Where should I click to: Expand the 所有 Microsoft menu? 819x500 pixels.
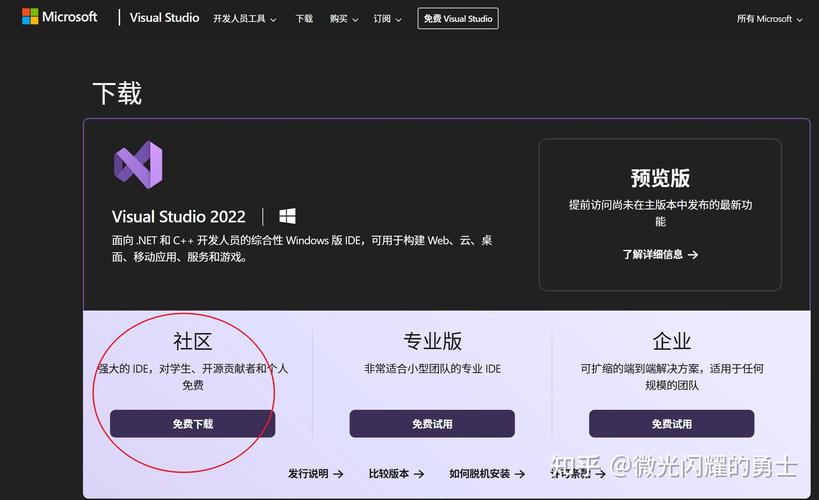769,19
